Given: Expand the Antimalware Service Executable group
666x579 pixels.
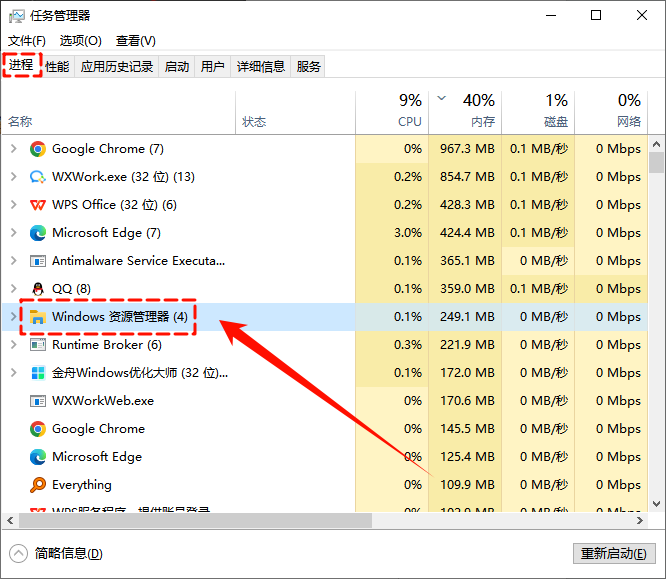Looking at the screenshot, I should 14,261.
